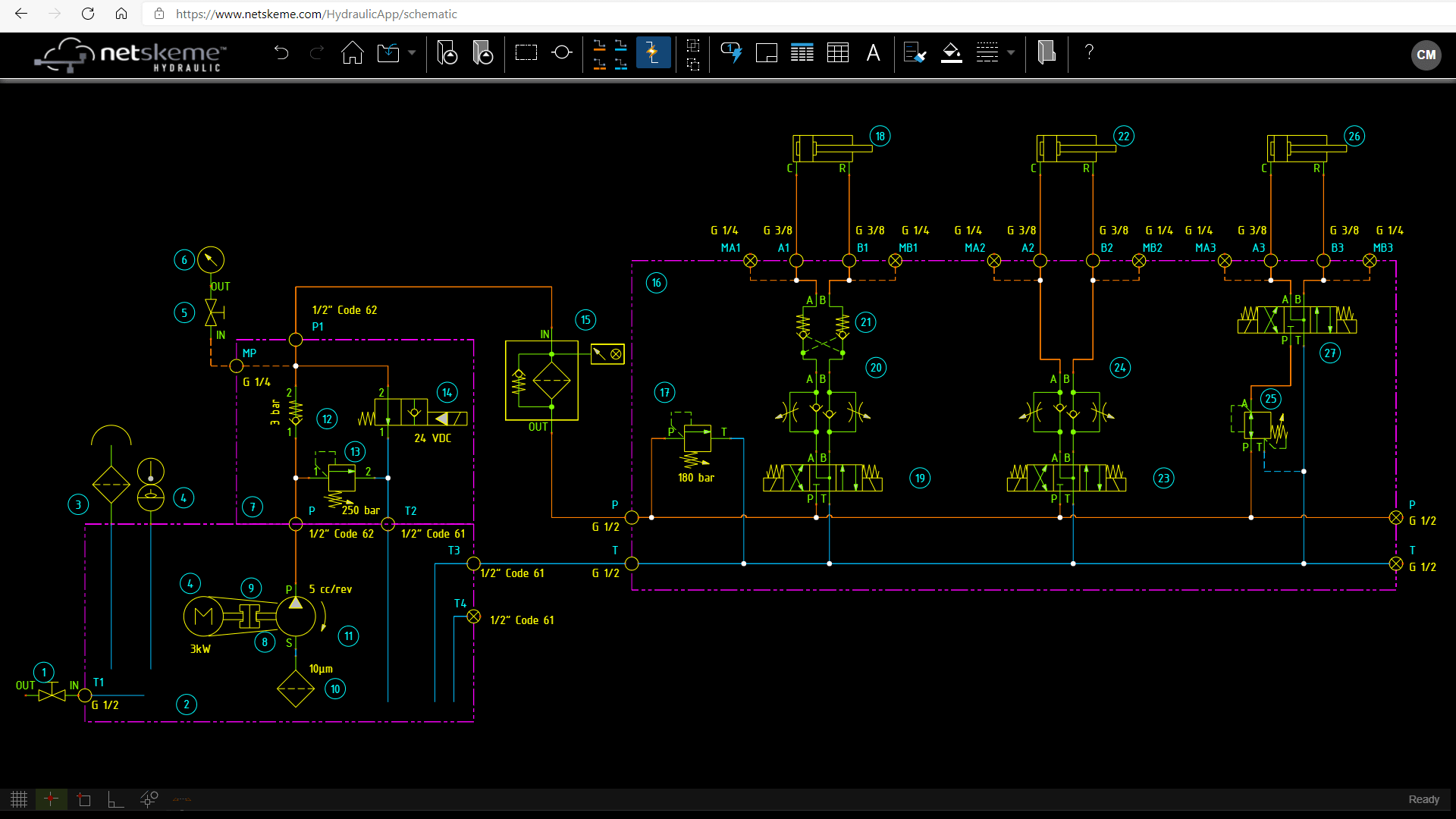Select the text annotation tool
Viewport: 1456px width, 819px height.
click(874, 52)
